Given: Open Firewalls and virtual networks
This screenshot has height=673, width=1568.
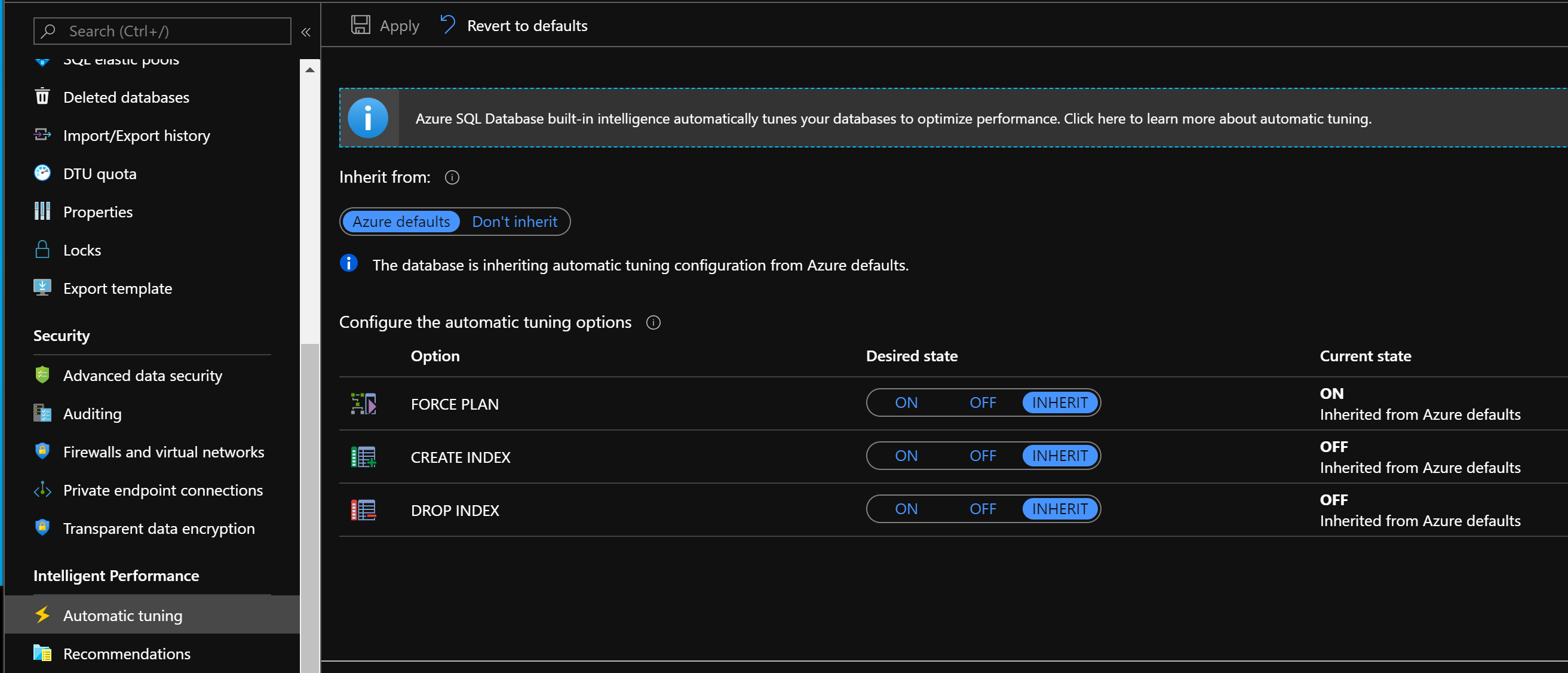Looking at the screenshot, I should pos(163,451).
